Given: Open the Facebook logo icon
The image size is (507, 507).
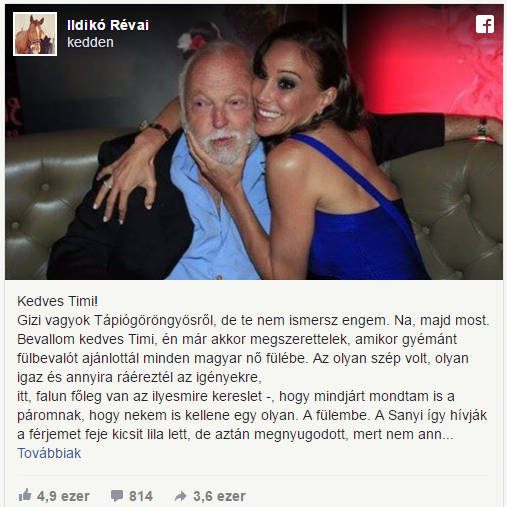Looking at the screenshot, I should tap(485, 24).
